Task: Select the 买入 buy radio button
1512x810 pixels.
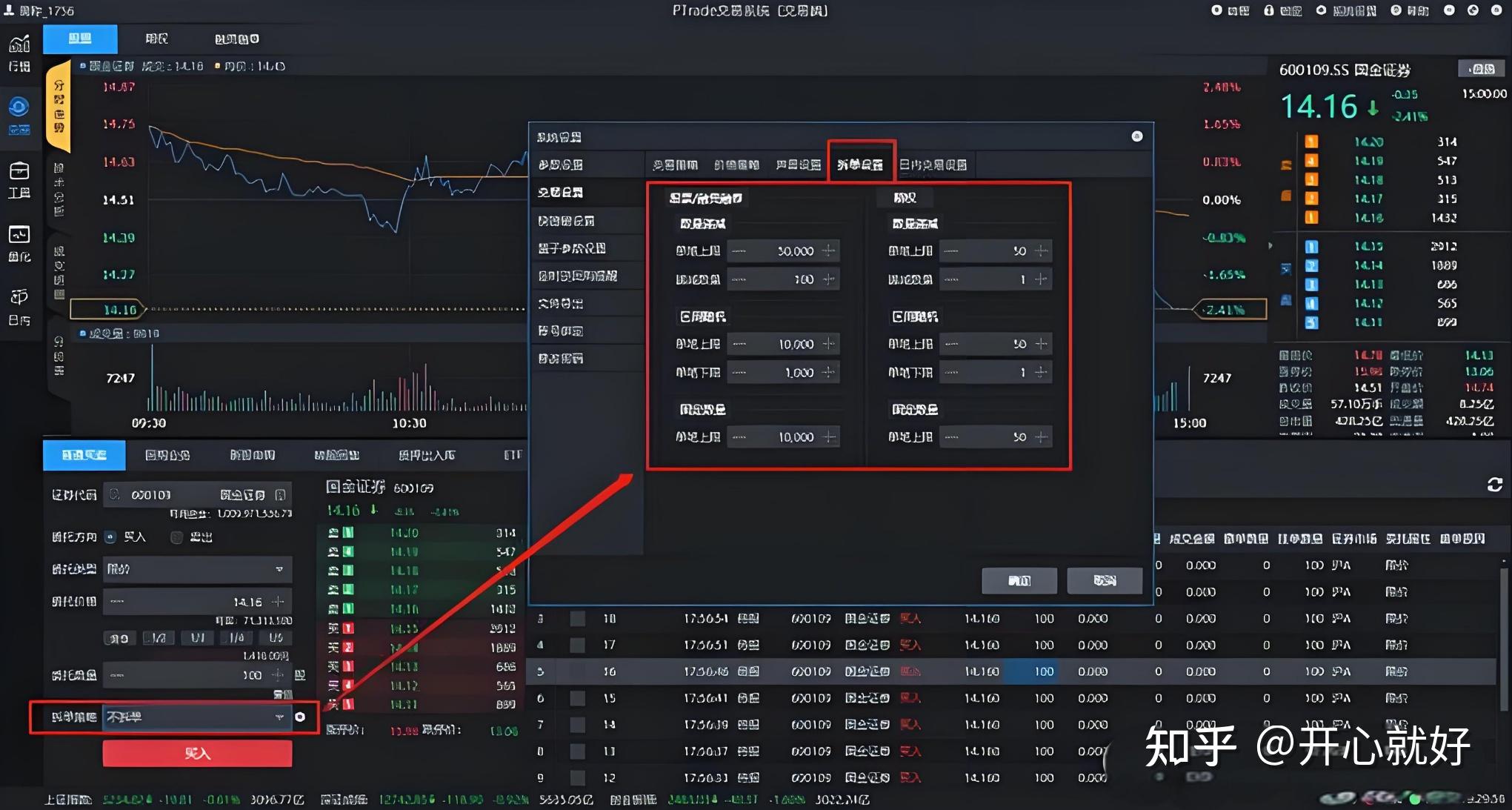Action: point(111,537)
